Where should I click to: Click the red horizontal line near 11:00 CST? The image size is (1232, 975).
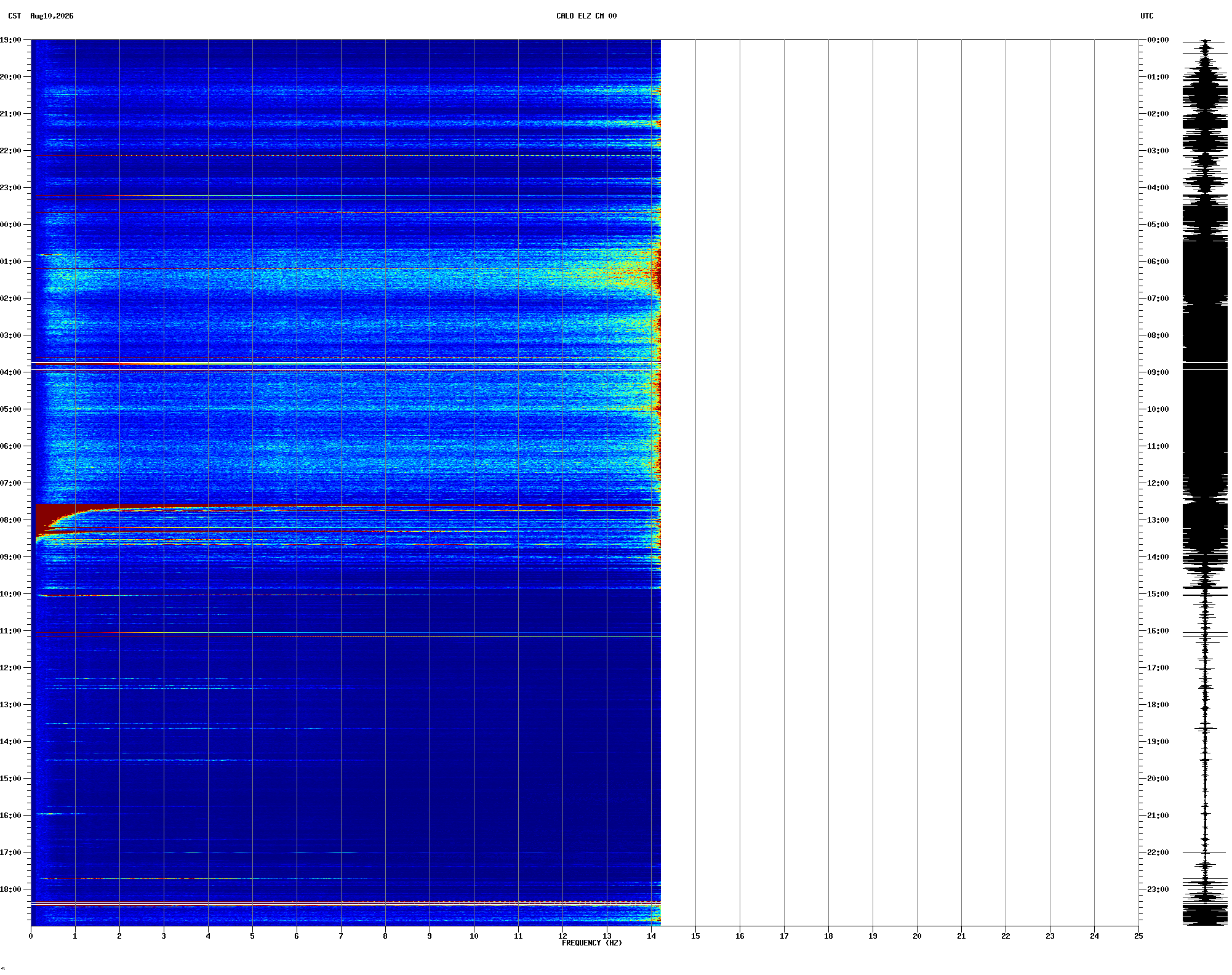point(346,636)
